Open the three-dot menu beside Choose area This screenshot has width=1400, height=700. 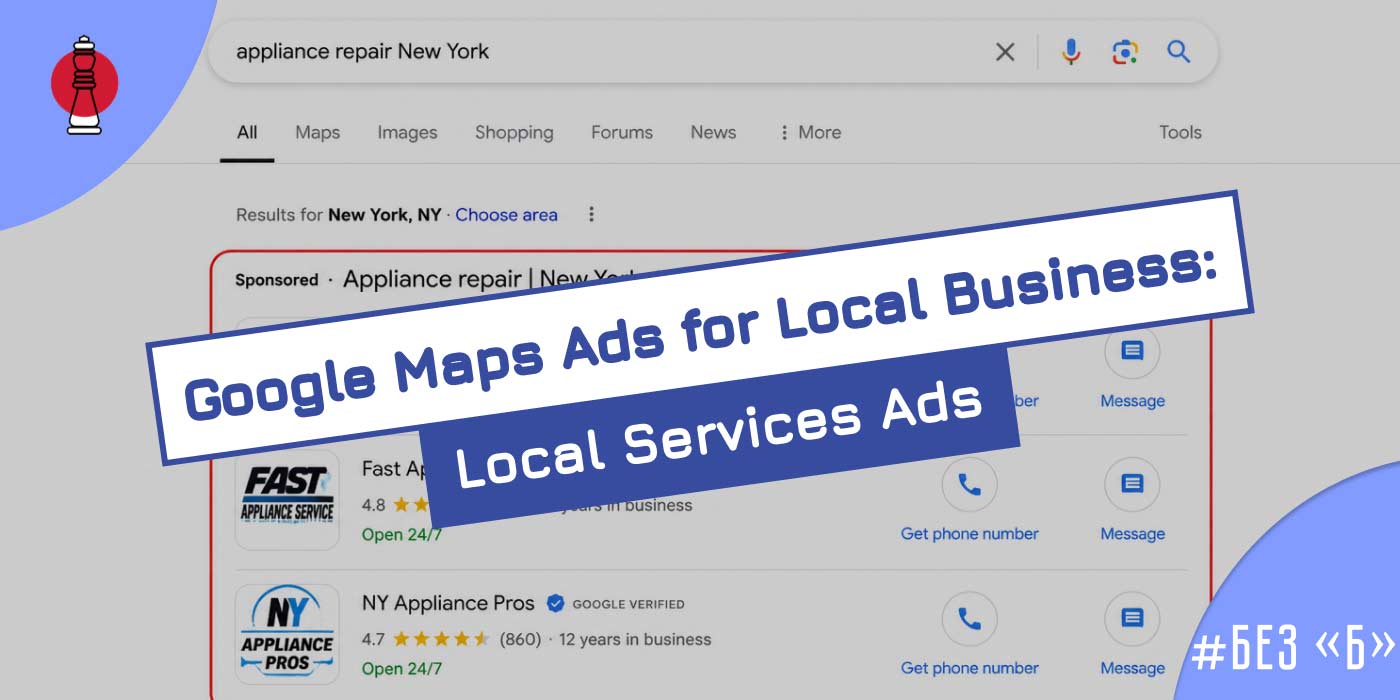[591, 214]
